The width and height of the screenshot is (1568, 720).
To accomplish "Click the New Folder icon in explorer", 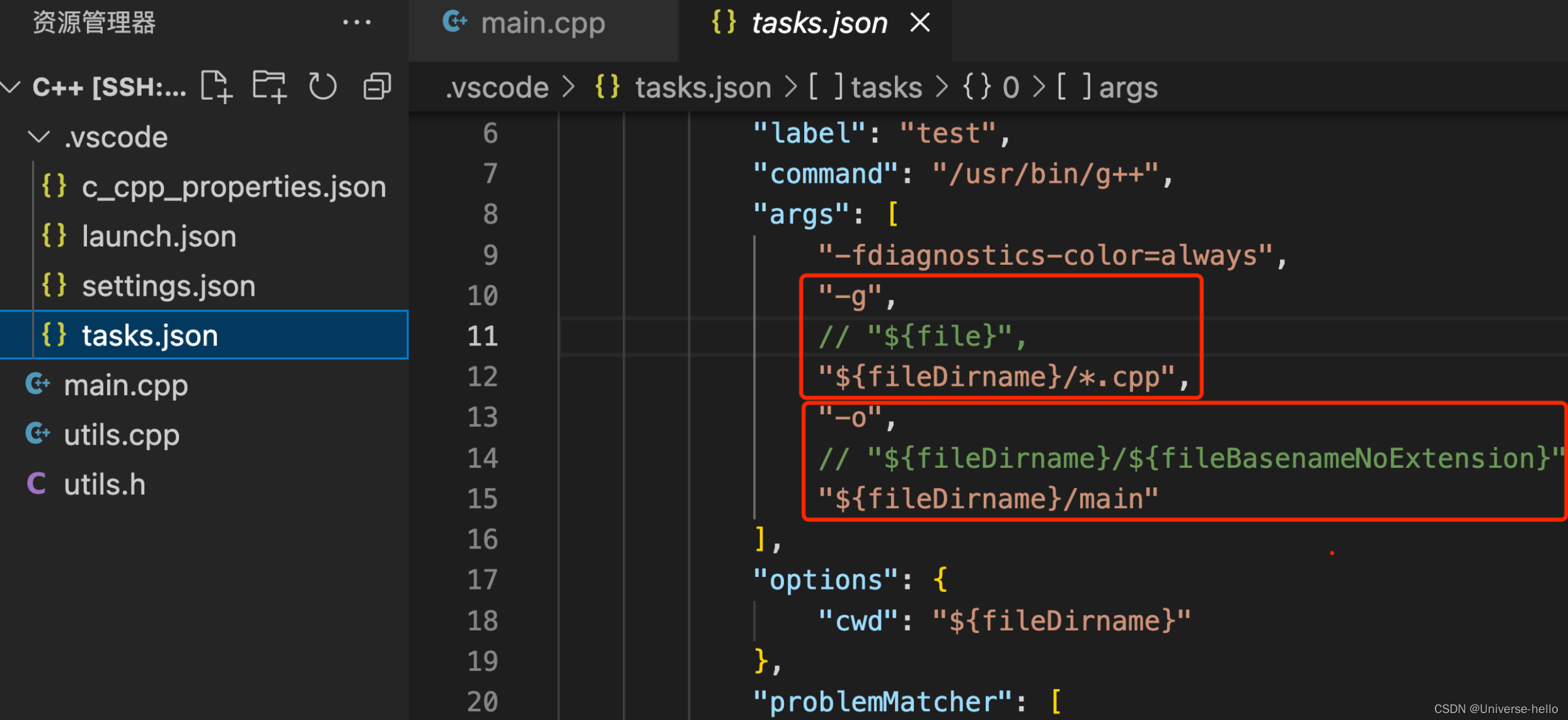I will click(x=269, y=86).
